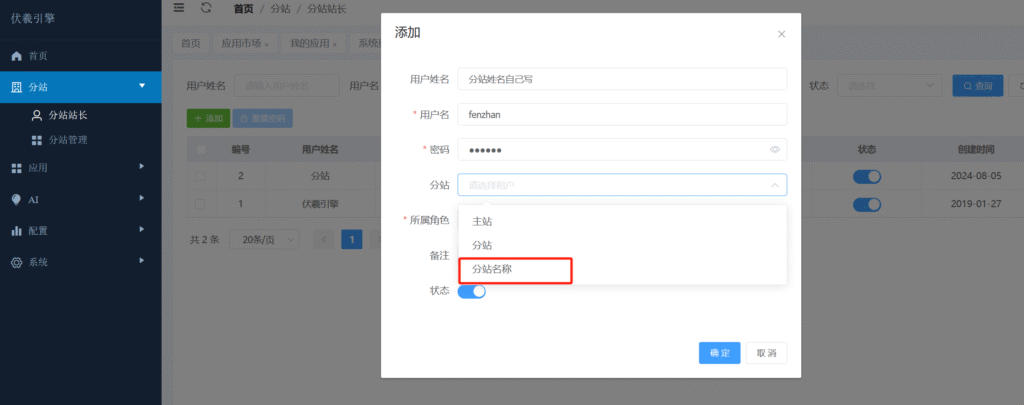Viewport: 1024px width, 405px height.
Task: Collapse the 分站 select dropdown in dialog
Action: 622,185
